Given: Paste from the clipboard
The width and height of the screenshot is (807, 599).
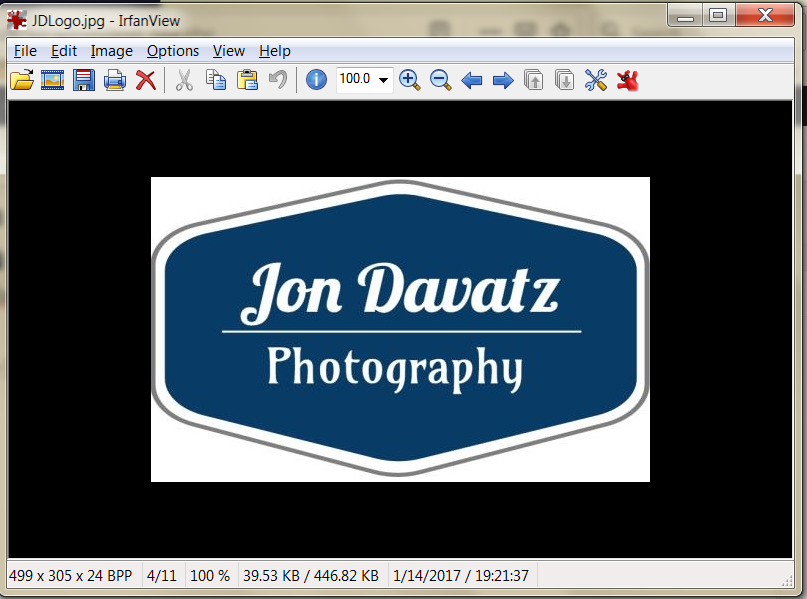Looking at the screenshot, I should (246, 80).
